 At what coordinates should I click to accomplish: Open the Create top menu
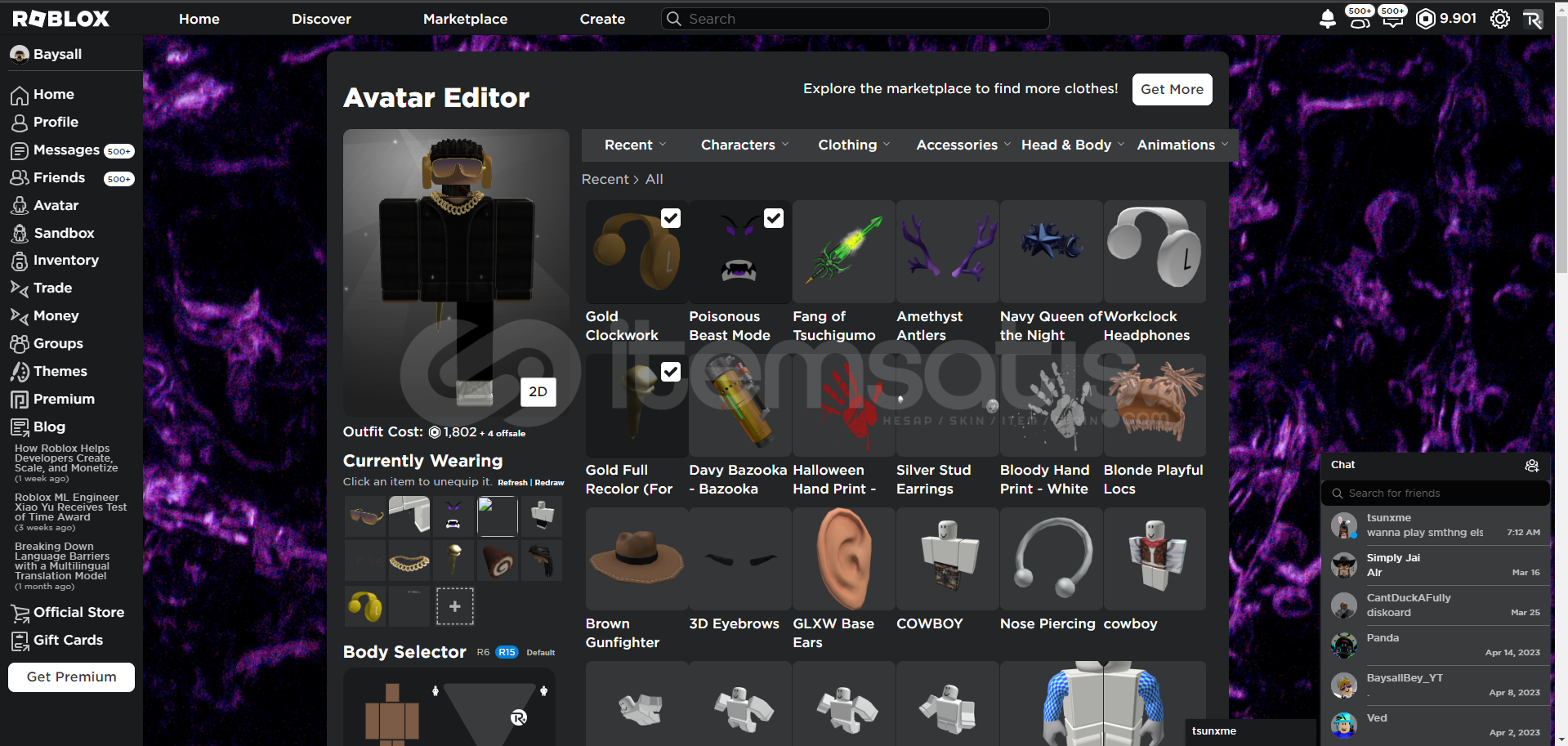pyautogui.click(x=602, y=19)
